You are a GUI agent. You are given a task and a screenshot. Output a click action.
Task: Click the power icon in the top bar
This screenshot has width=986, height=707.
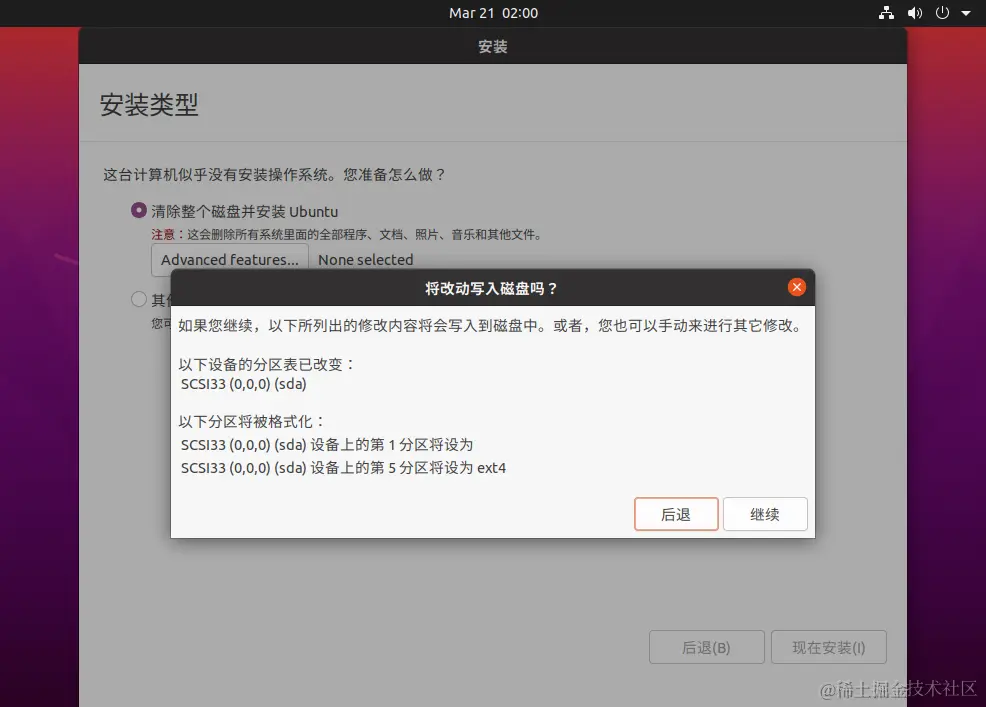click(941, 13)
